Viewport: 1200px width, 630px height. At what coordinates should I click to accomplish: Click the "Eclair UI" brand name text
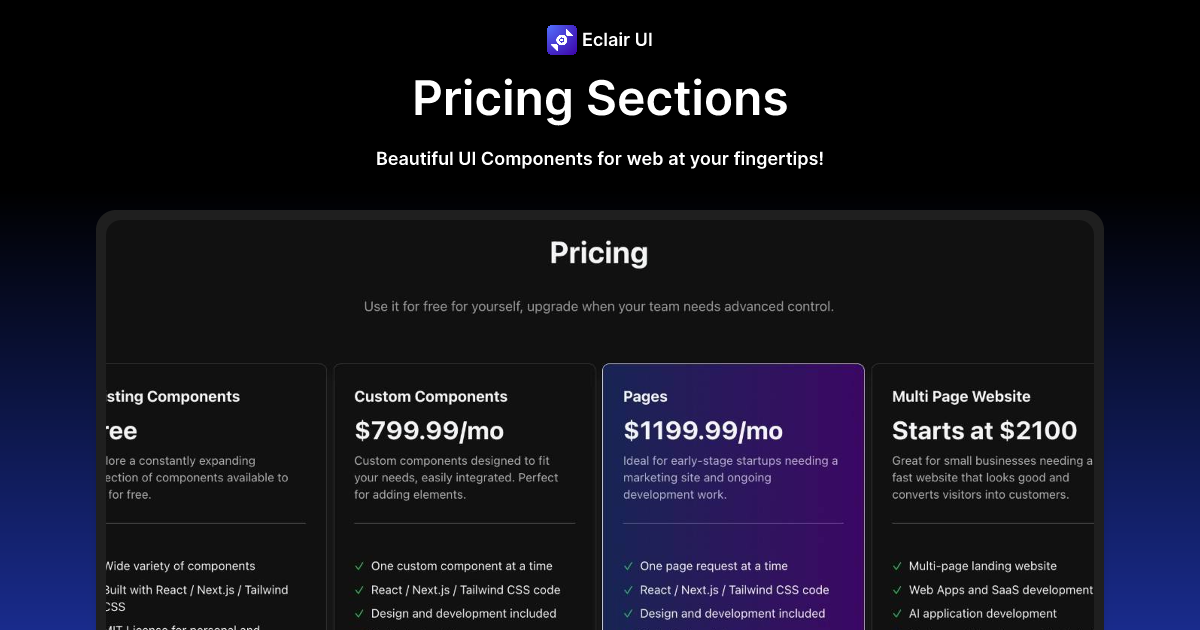(x=619, y=40)
